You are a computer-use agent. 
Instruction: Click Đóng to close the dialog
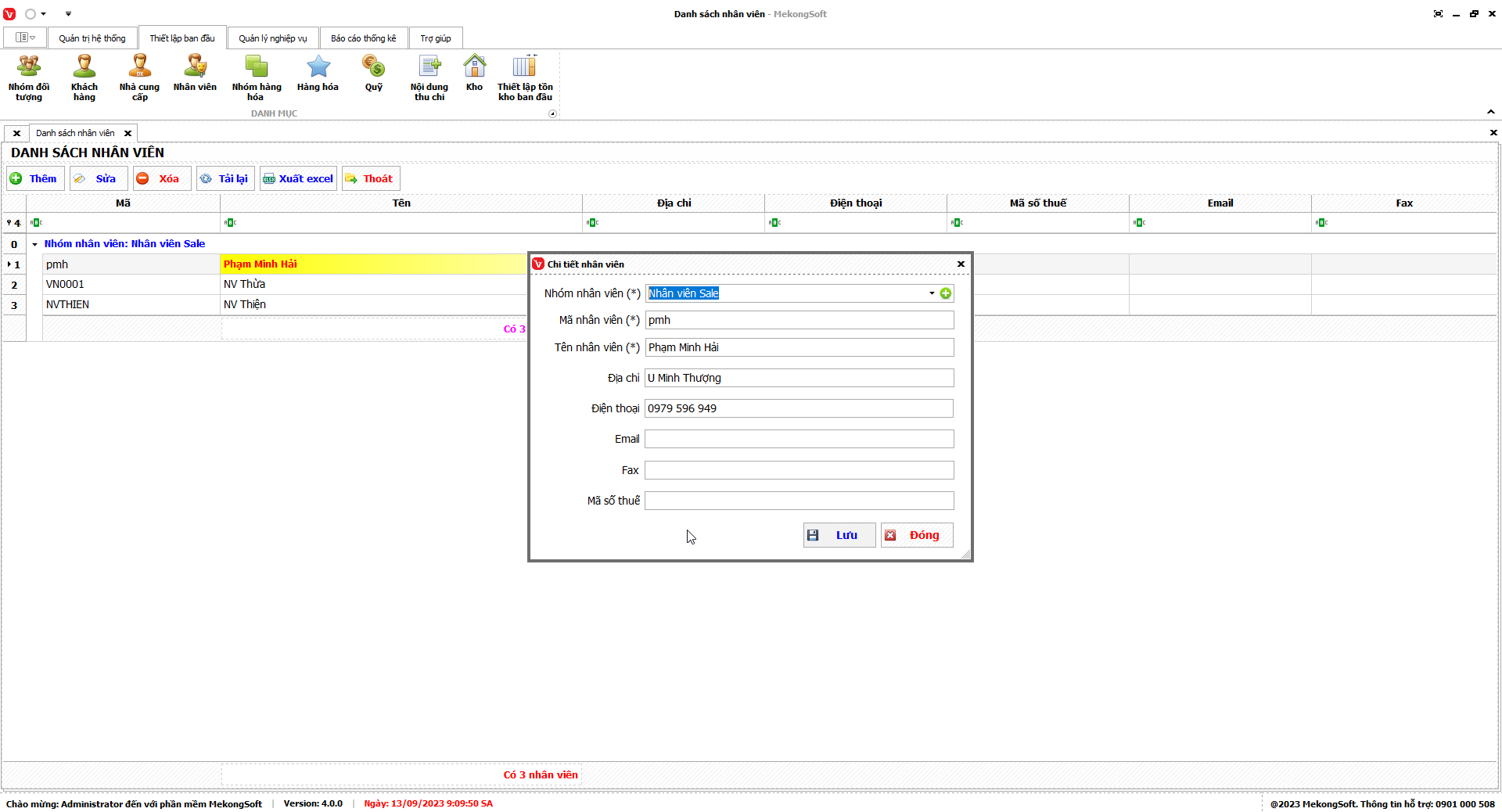pos(917,535)
